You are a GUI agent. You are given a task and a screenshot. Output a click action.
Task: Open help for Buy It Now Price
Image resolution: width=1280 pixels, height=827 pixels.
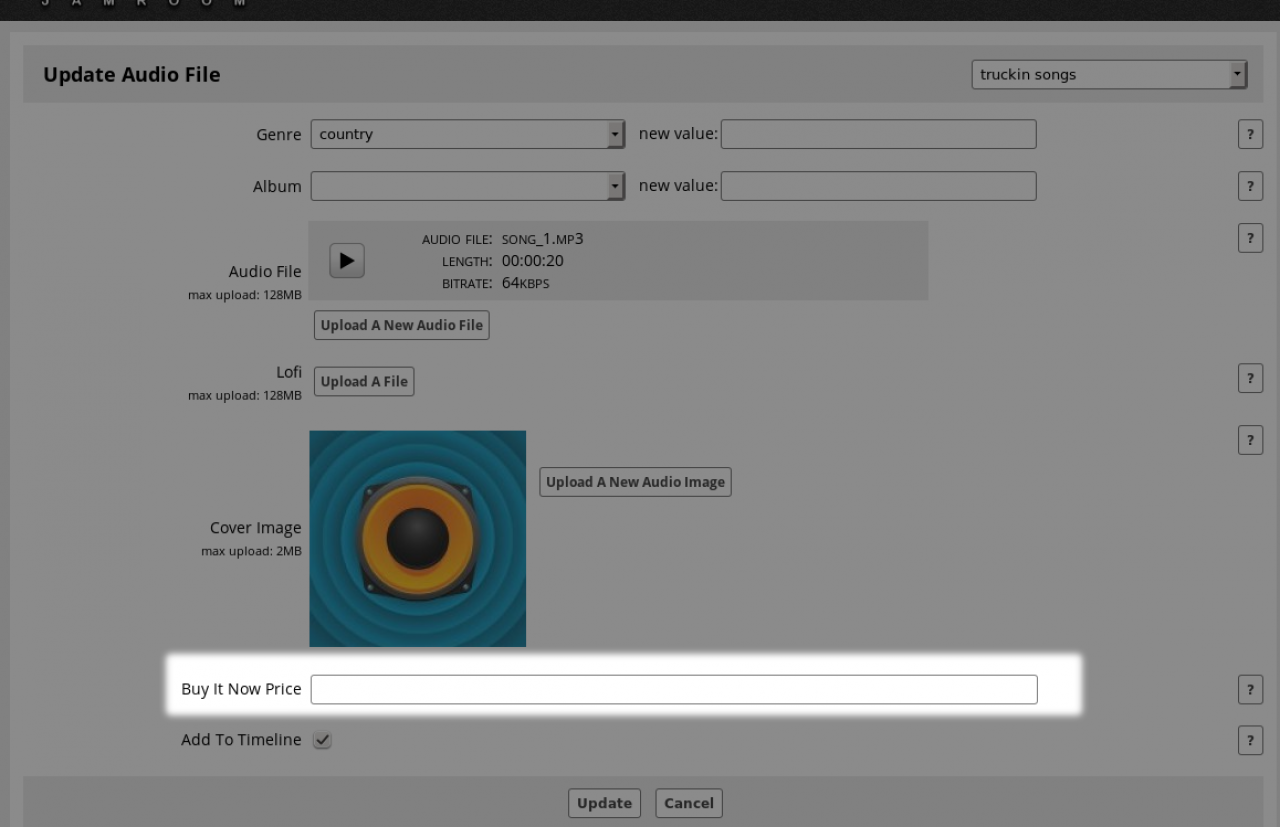[1250, 690]
